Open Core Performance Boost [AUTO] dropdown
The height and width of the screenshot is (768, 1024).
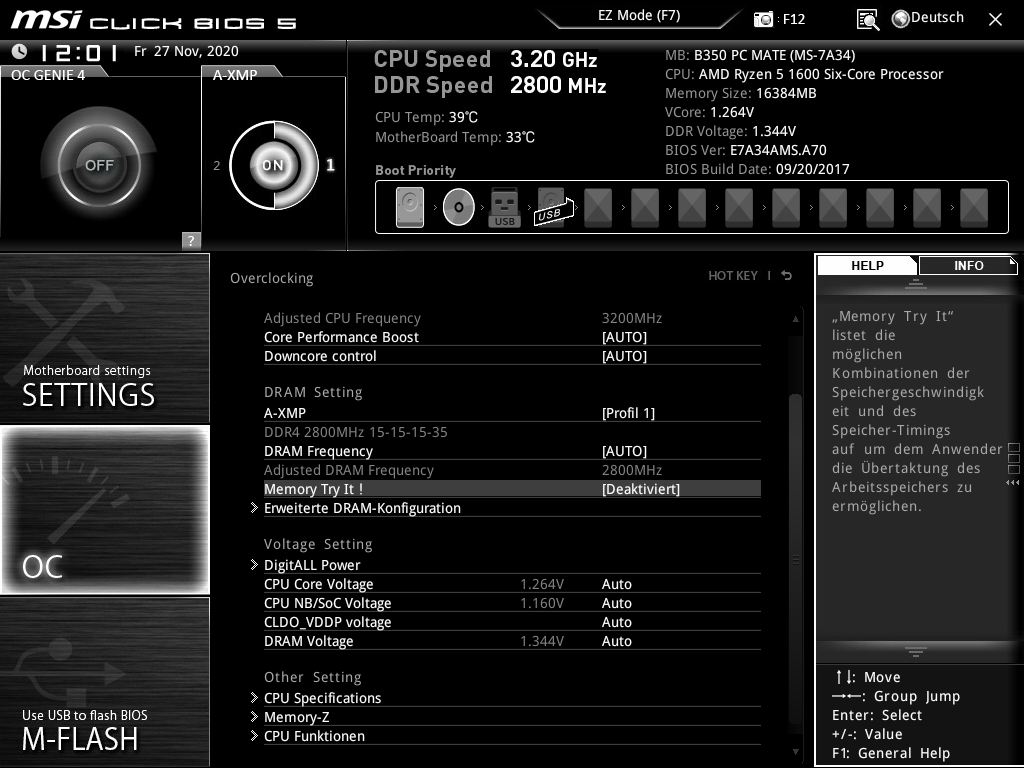coord(624,337)
